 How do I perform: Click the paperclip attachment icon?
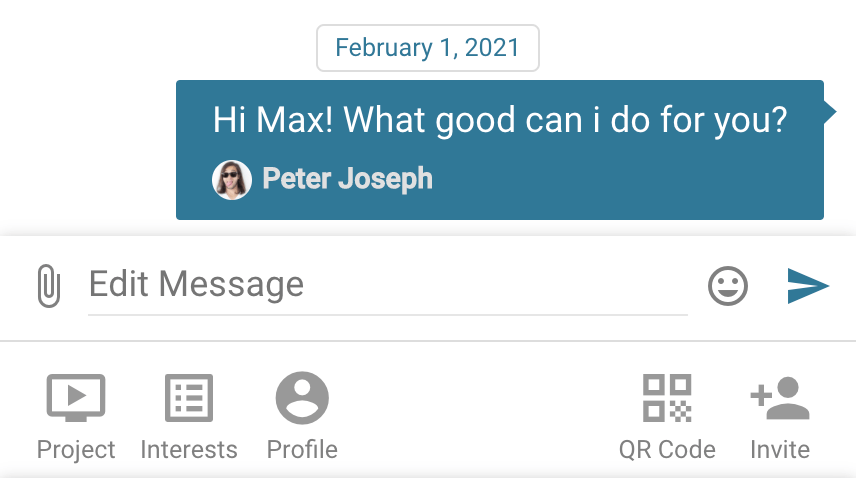pos(47,286)
